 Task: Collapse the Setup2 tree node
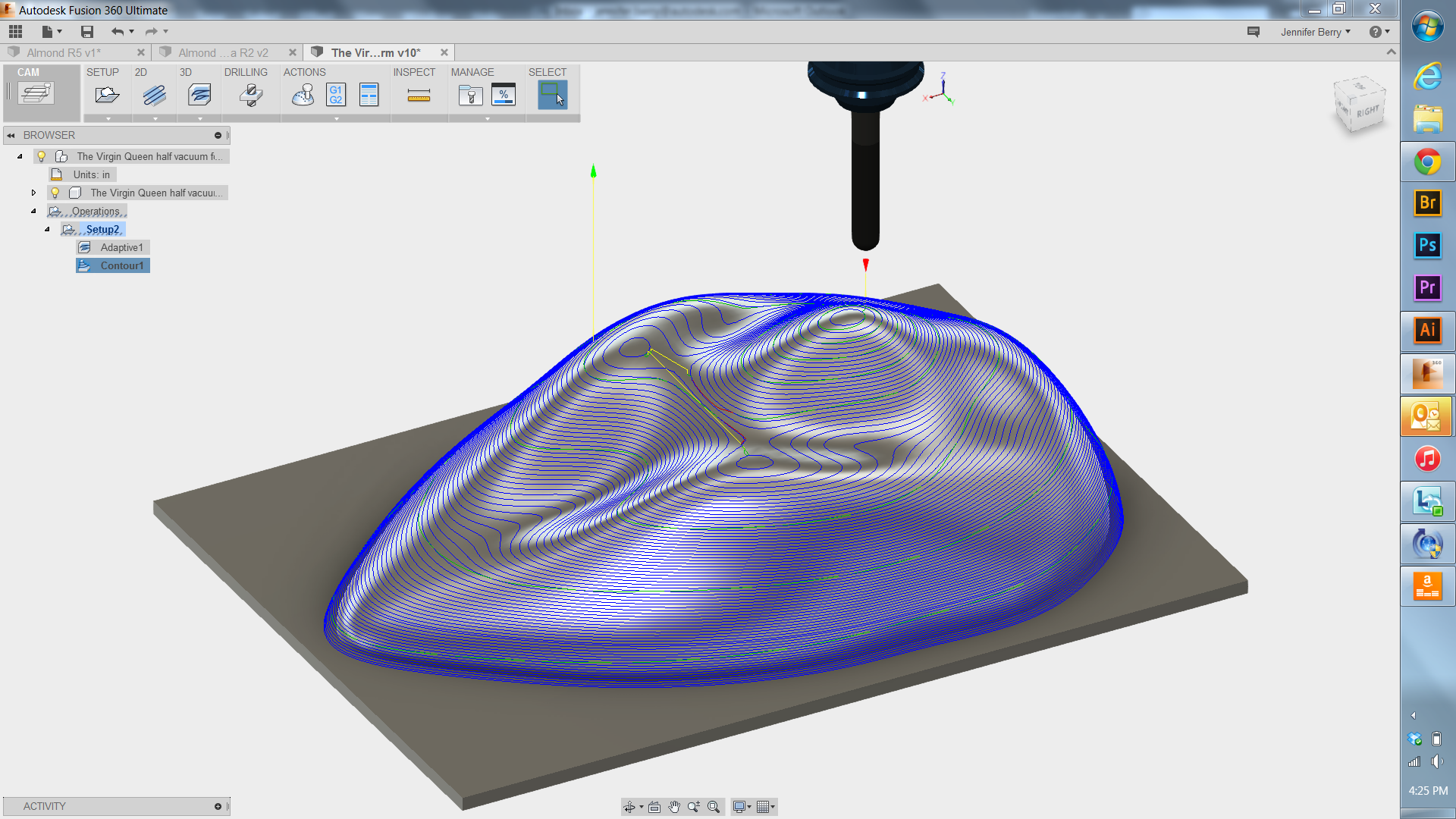click(x=47, y=228)
